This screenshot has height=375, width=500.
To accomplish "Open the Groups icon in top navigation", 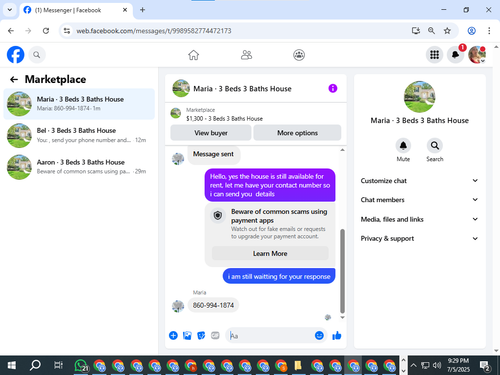I will click(299, 55).
